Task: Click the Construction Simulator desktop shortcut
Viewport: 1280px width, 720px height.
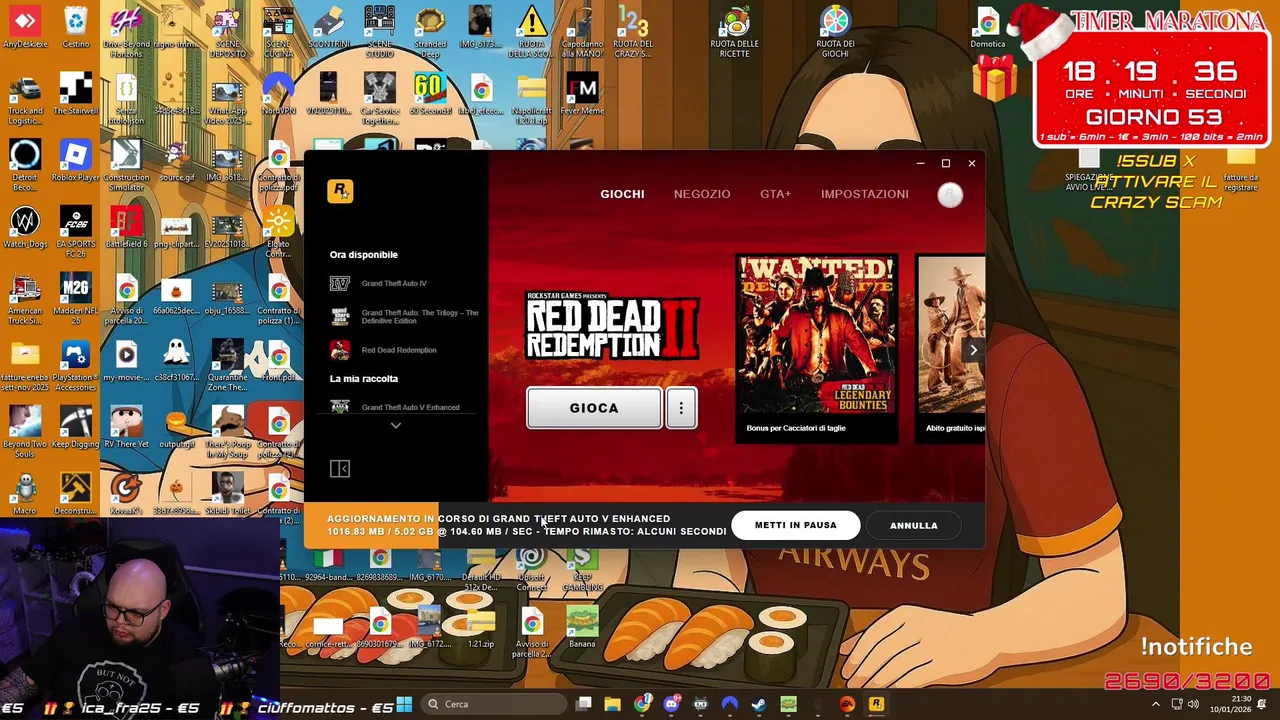Action: point(126,166)
